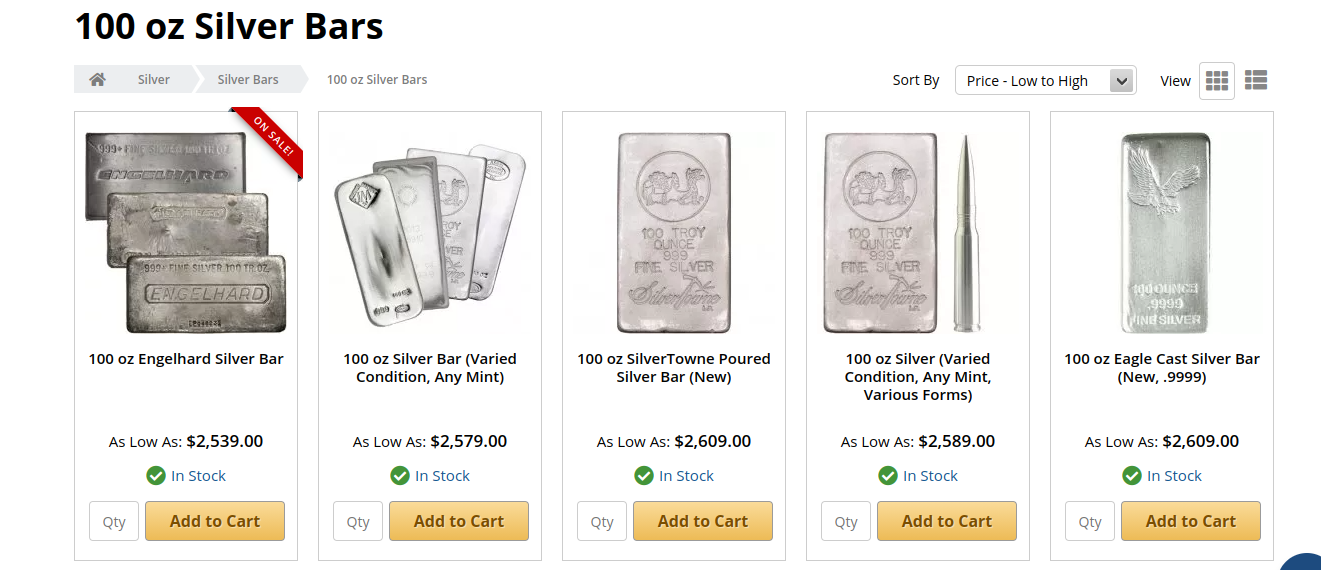The height and width of the screenshot is (570, 1321).
Task: Open Engelhard Silver Bar product image
Action: tap(186, 233)
